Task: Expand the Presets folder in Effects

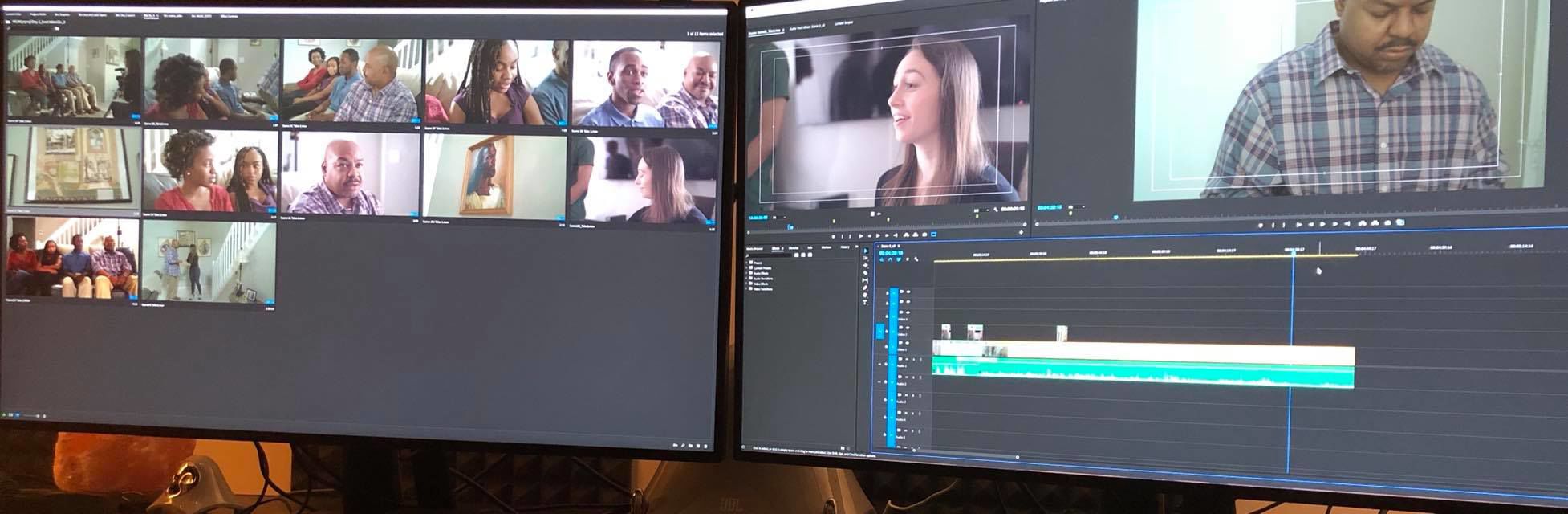Action: (x=748, y=263)
